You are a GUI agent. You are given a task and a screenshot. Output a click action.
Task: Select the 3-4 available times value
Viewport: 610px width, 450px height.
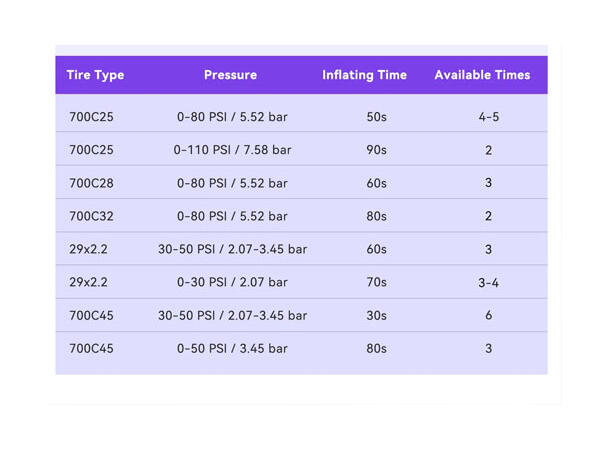[x=488, y=282]
